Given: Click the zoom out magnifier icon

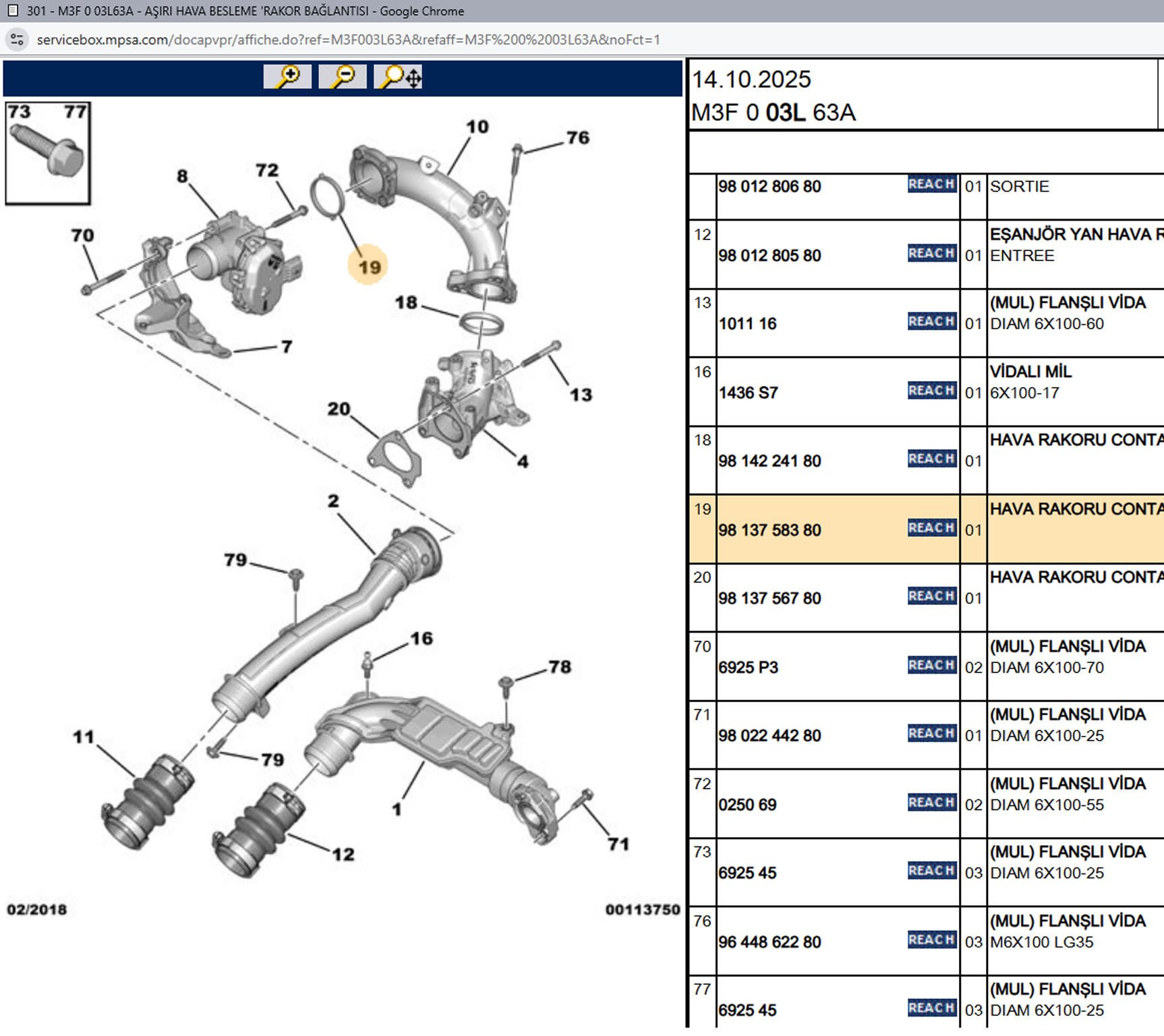Looking at the screenshot, I should [x=343, y=77].
